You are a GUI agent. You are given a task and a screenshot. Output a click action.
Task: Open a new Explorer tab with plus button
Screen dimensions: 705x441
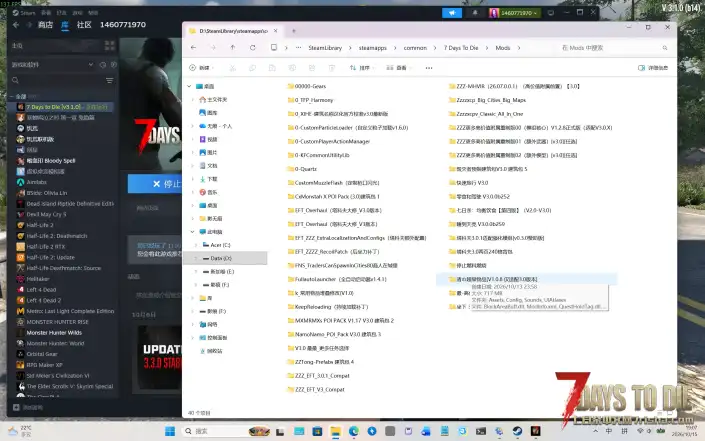pos(294,31)
